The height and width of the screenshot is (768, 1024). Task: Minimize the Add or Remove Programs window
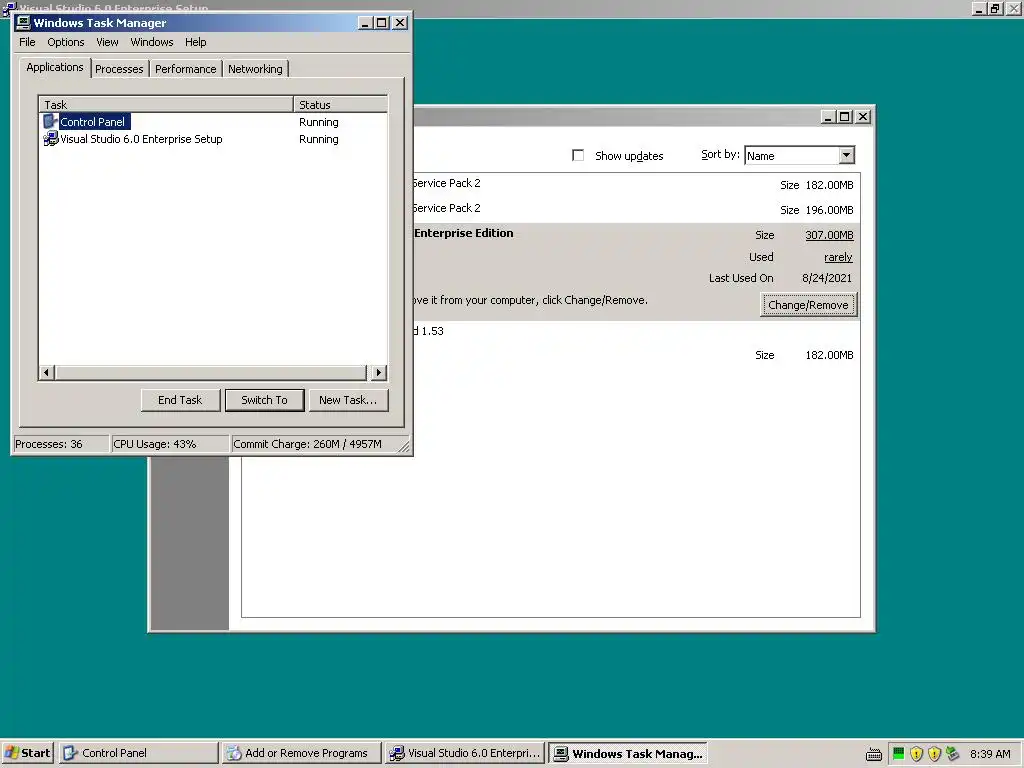pos(828,117)
